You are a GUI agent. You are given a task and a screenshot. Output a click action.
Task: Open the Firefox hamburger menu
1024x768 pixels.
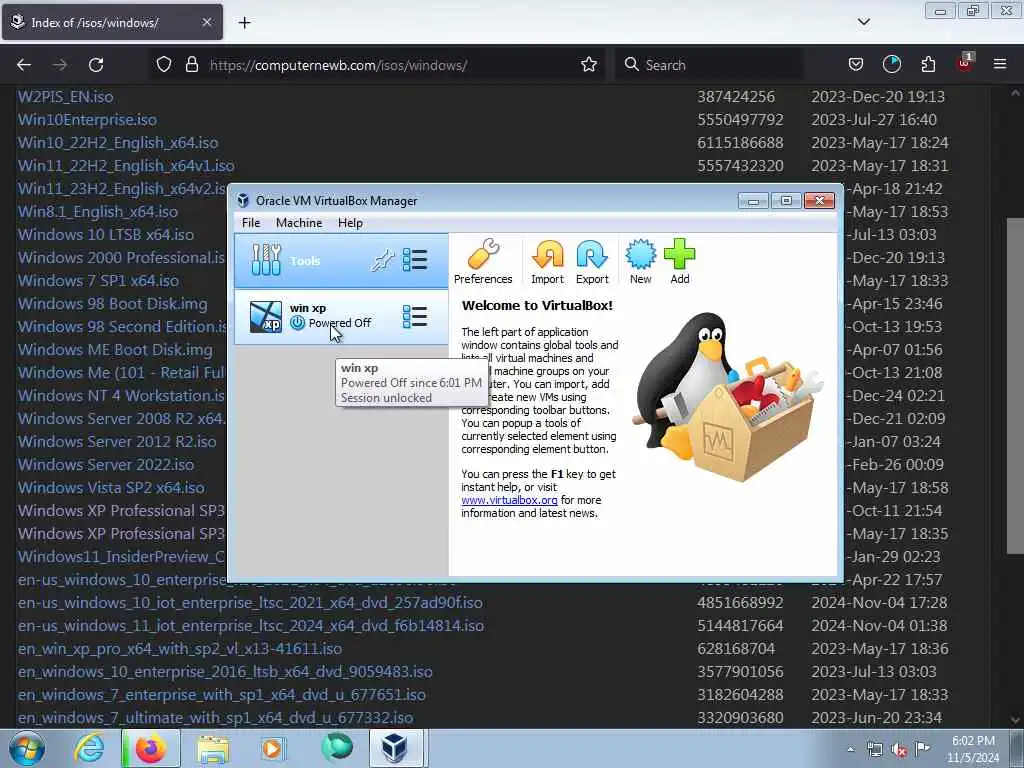click(1000, 64)
